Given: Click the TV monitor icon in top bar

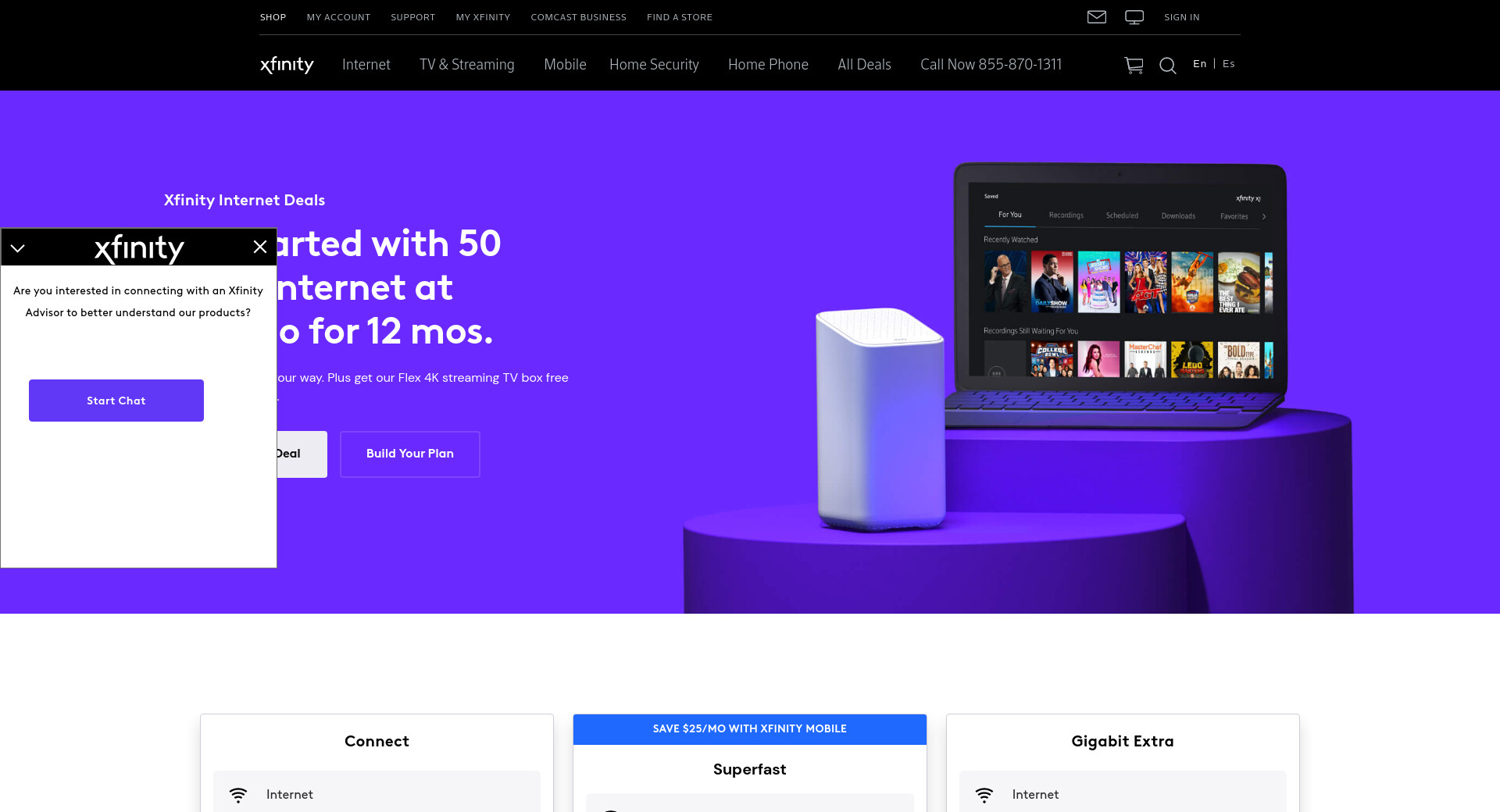Looking at the screenshot, I should pos(1134,17).
